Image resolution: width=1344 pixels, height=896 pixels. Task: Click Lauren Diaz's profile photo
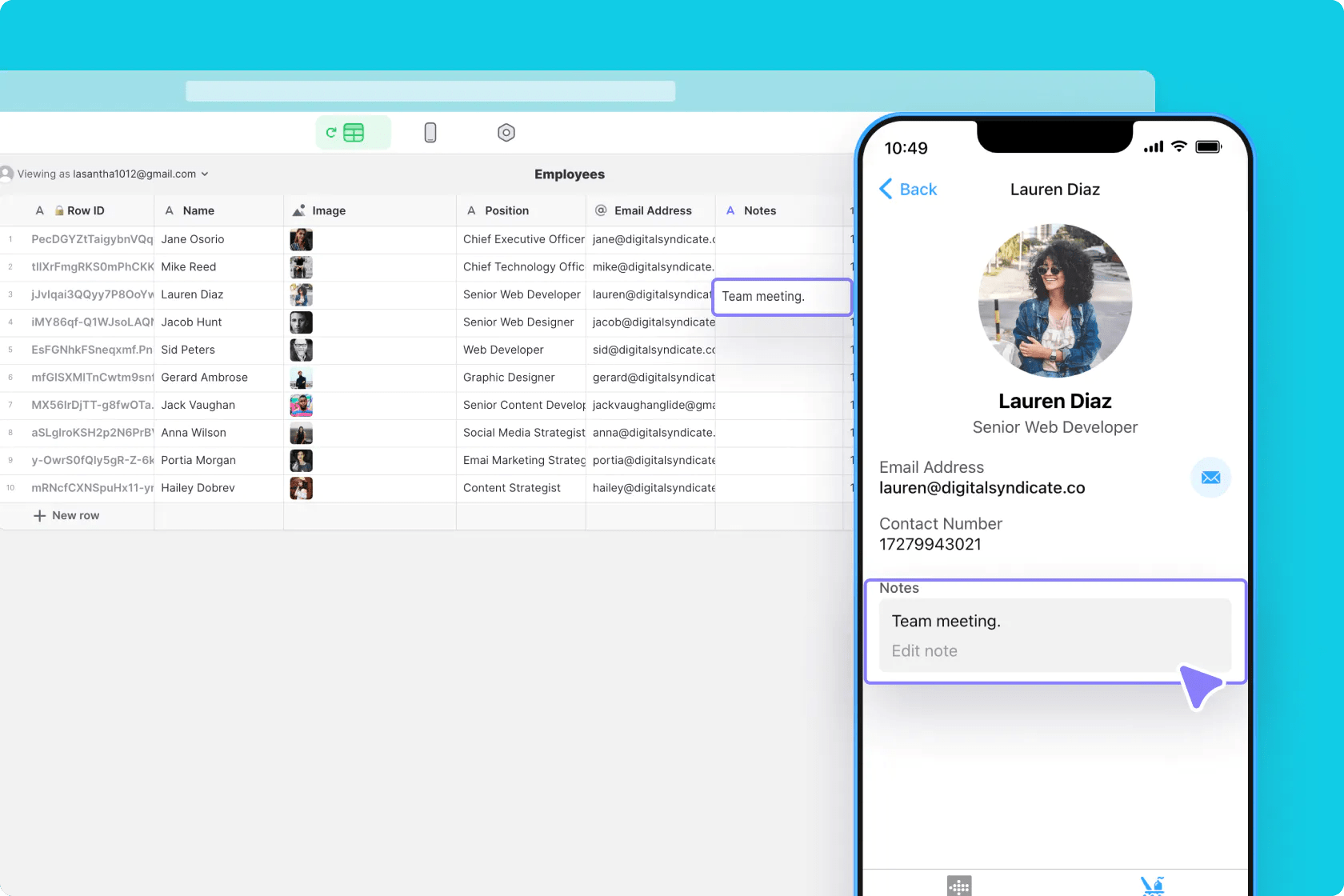click(x=1054, y=301)
